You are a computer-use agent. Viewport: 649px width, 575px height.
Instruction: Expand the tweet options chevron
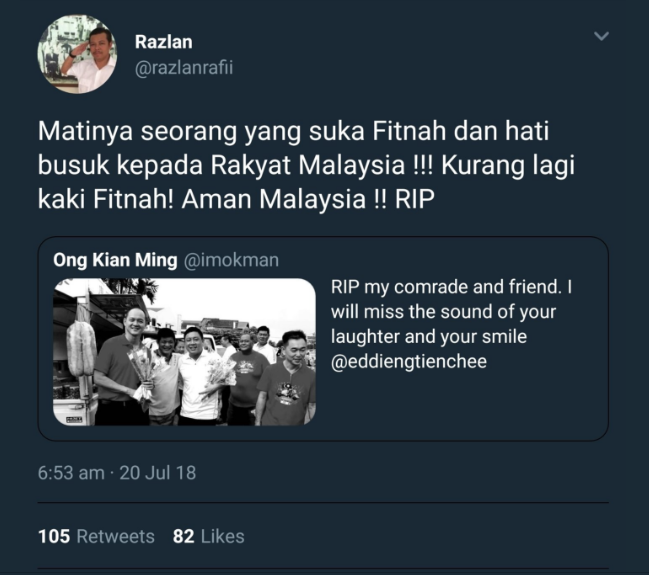click(x=601, y=36)
